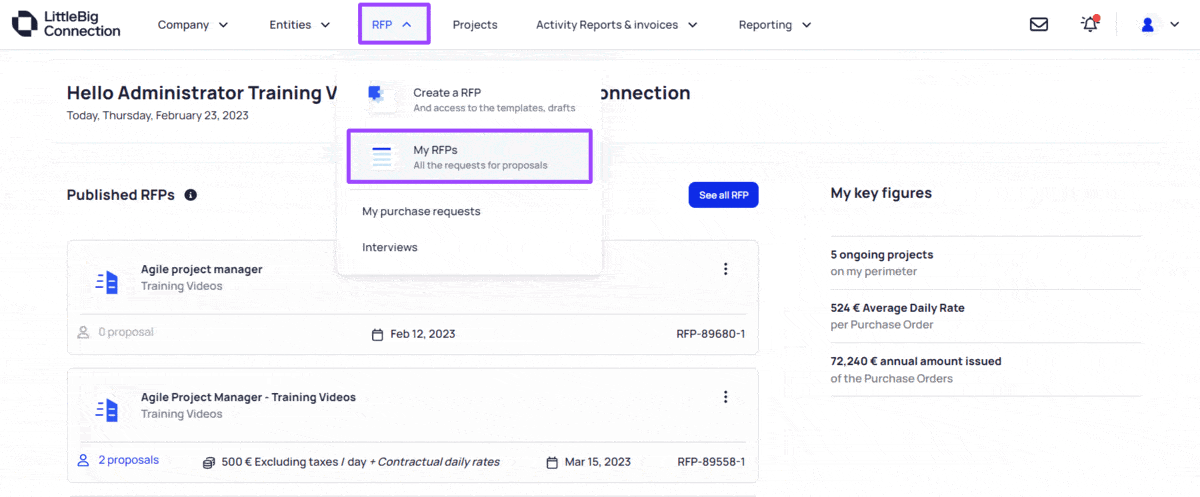The image size is (1200, 497).
Task: Click the RFP-89680-1 reference
Action: (x=711, y=334)
